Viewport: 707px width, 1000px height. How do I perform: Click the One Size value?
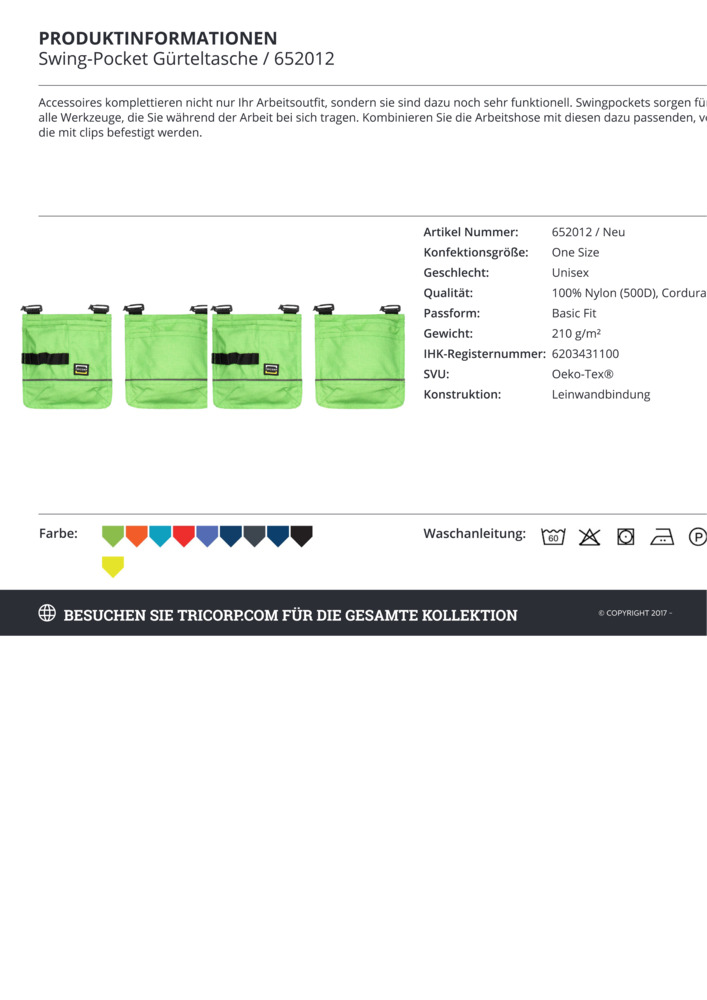[575, 253]
